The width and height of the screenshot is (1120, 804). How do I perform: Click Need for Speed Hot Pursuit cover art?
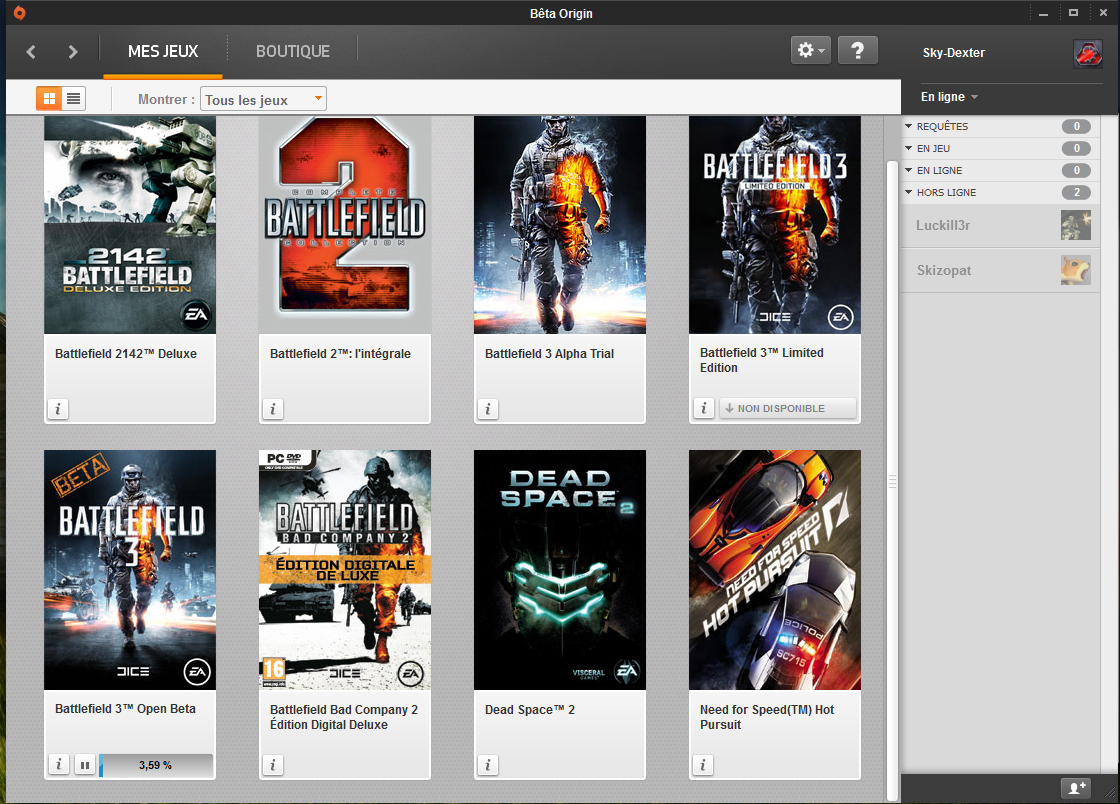pos(775,570)
